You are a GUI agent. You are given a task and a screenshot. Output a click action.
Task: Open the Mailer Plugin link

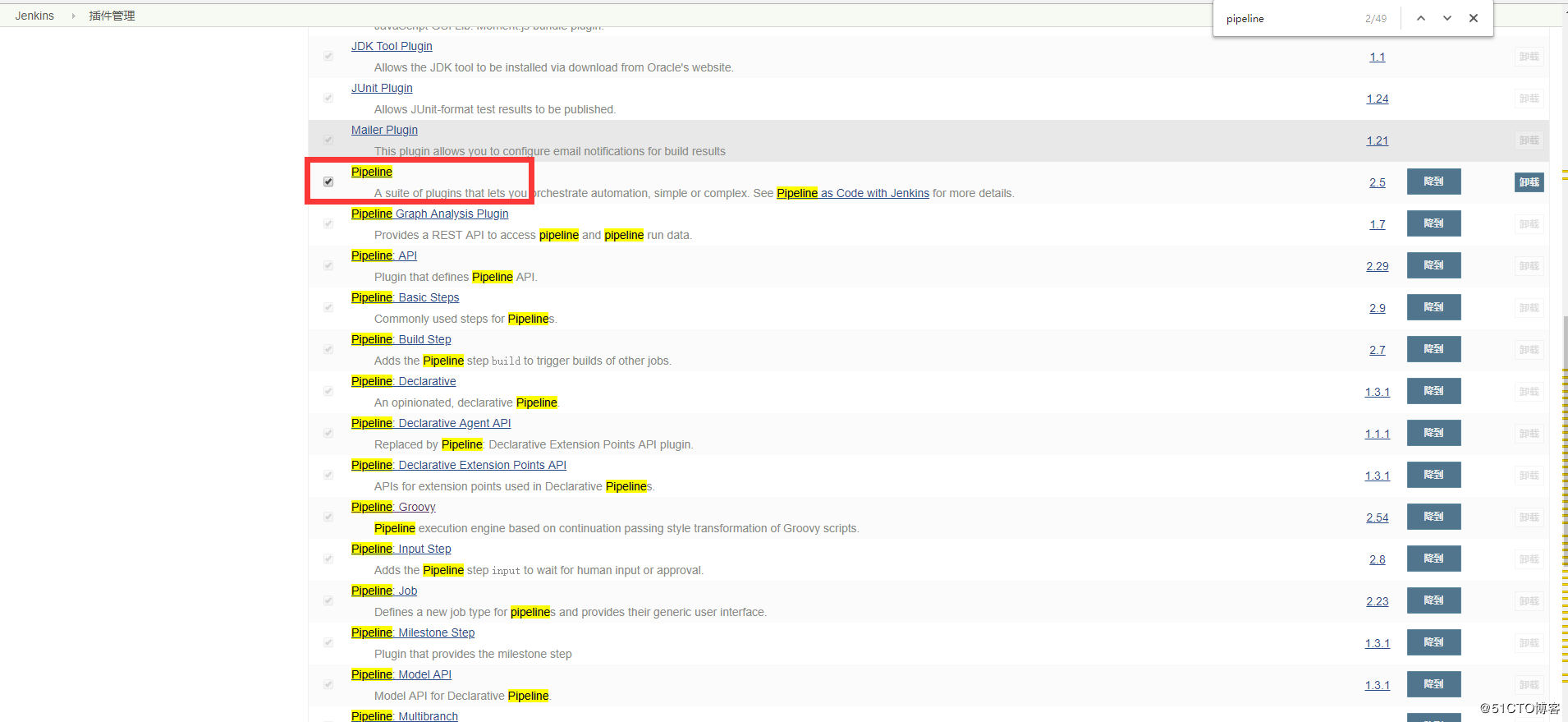pyautogui.click(x=384, y=130)
